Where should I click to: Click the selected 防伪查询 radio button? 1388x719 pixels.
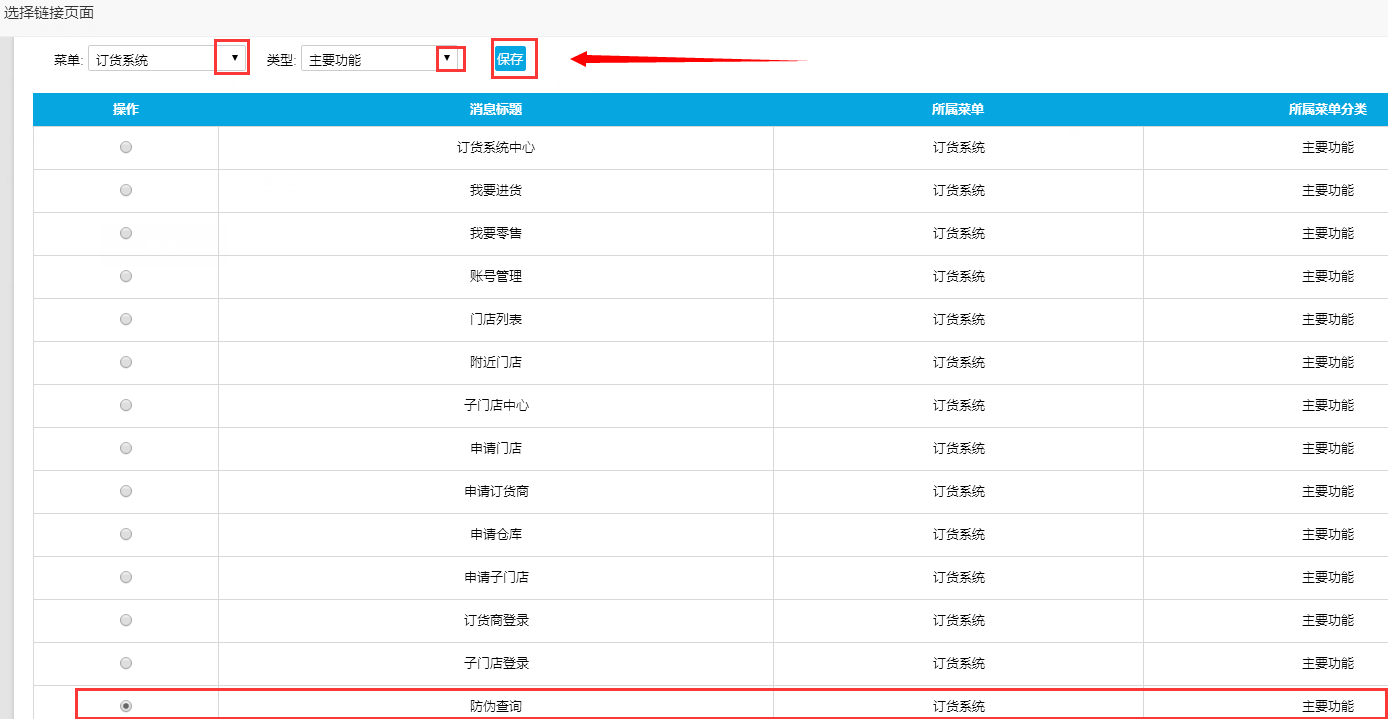pos(126,706)
